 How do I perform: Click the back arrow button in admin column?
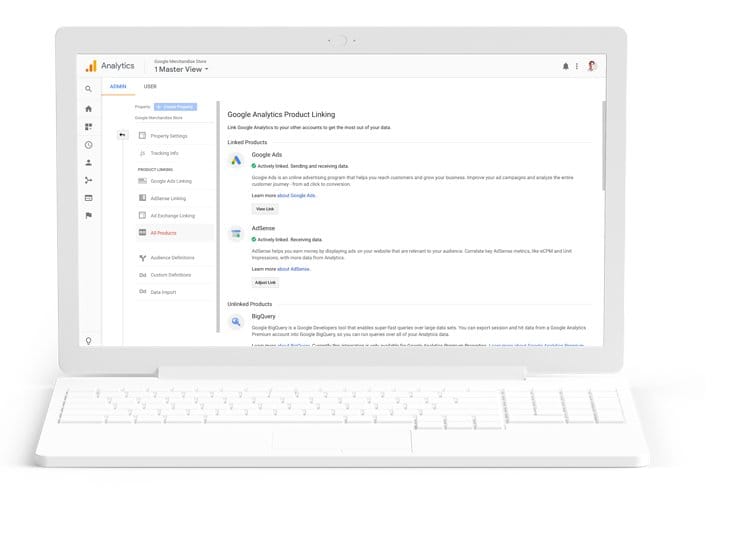[x=122, y=135]
